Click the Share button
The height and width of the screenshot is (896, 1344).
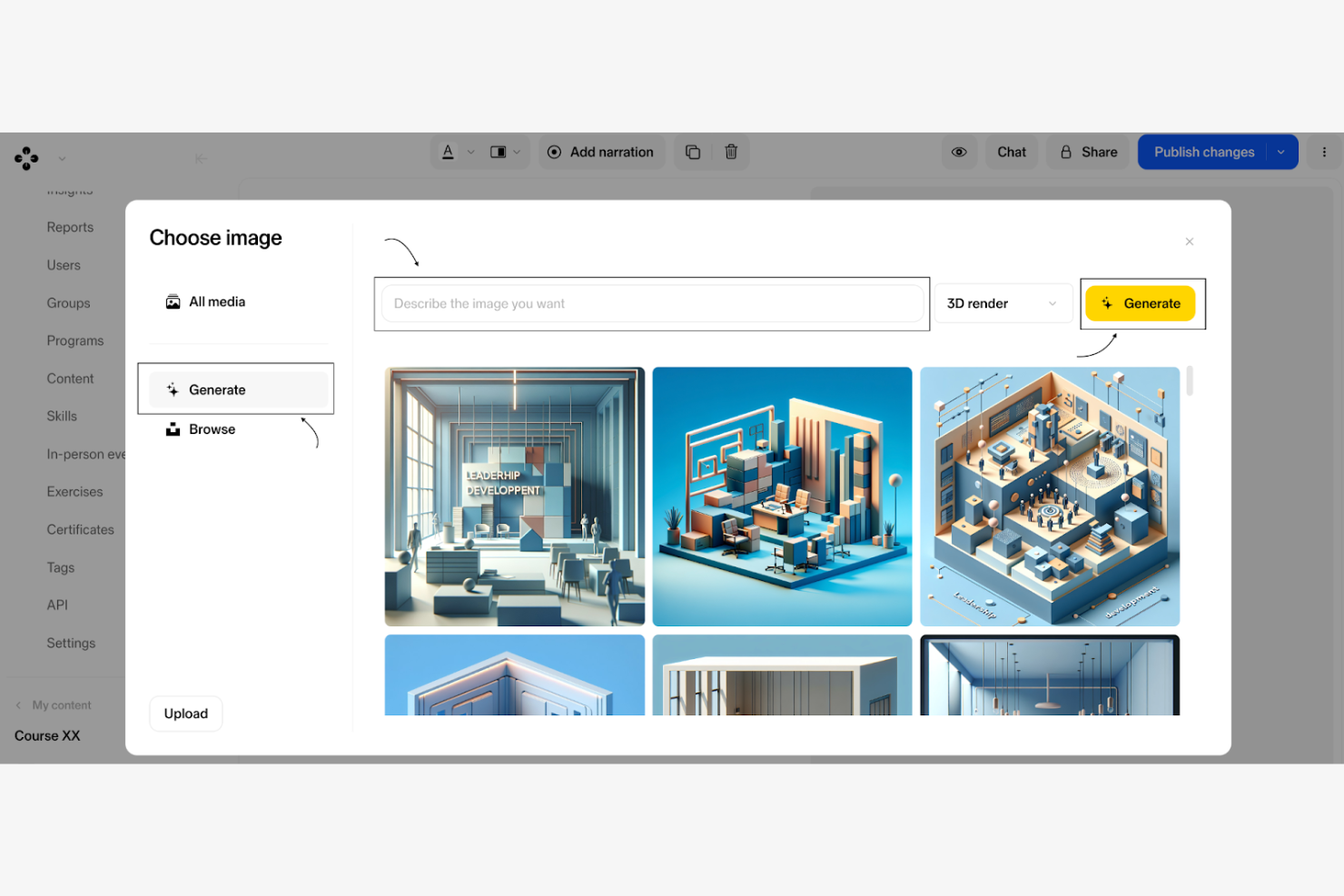[x=1088, y=153]
